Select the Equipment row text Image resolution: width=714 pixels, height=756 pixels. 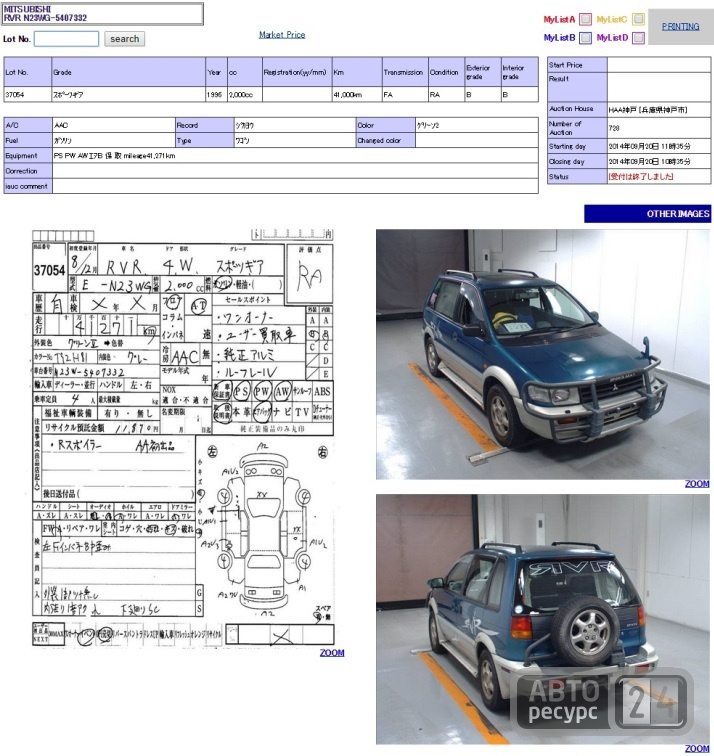pos(114,156)
